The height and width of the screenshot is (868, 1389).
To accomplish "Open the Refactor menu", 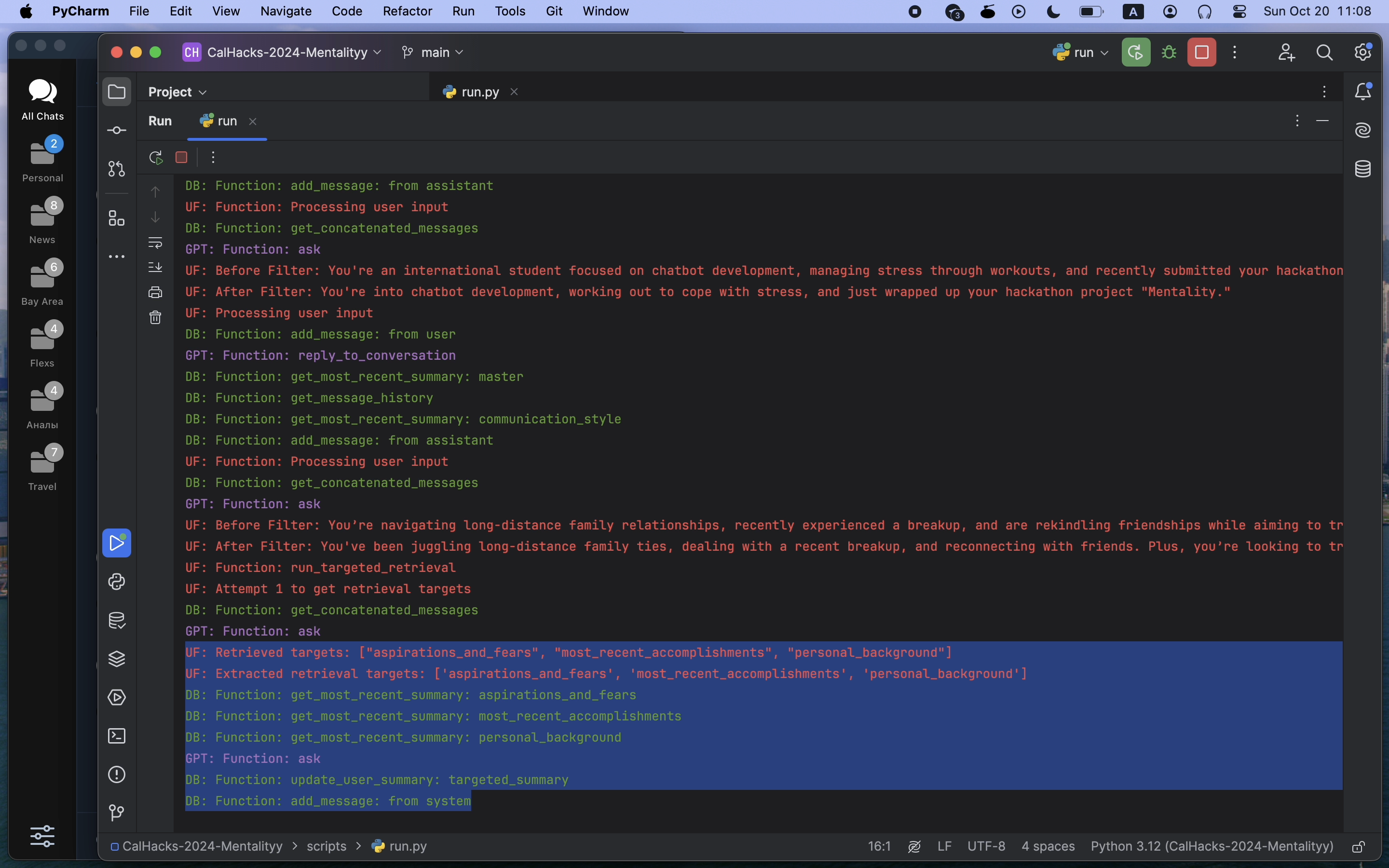I will (407, 12).
